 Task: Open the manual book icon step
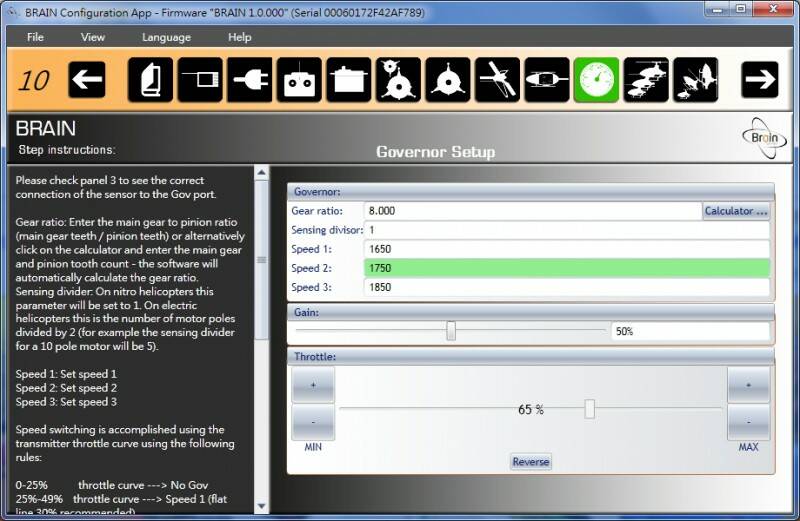click(x=151, y=80)
